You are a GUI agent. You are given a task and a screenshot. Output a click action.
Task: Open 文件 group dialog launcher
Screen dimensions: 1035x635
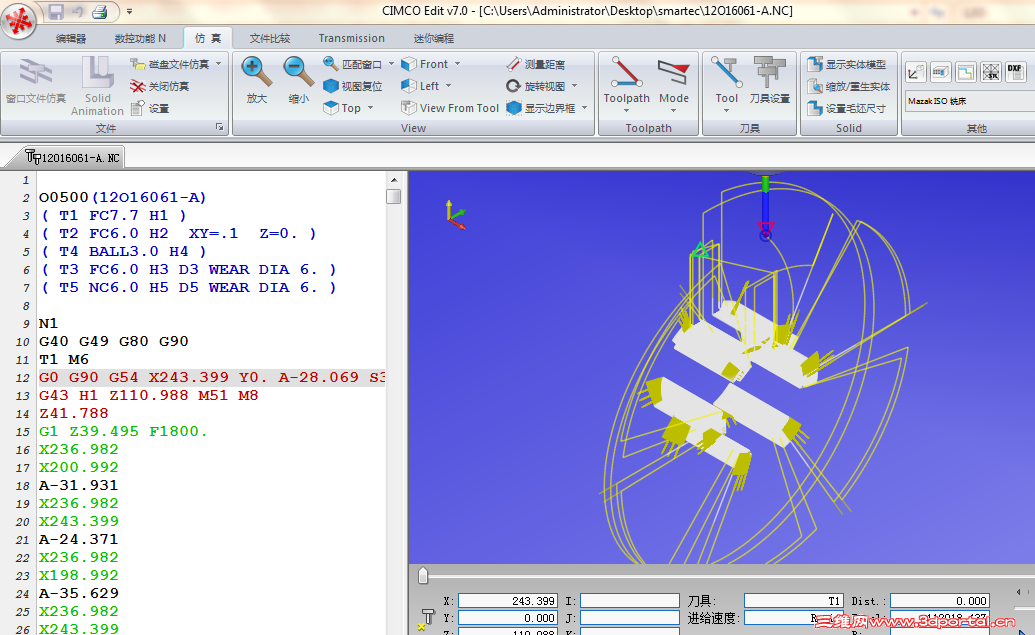pos(219,127)
